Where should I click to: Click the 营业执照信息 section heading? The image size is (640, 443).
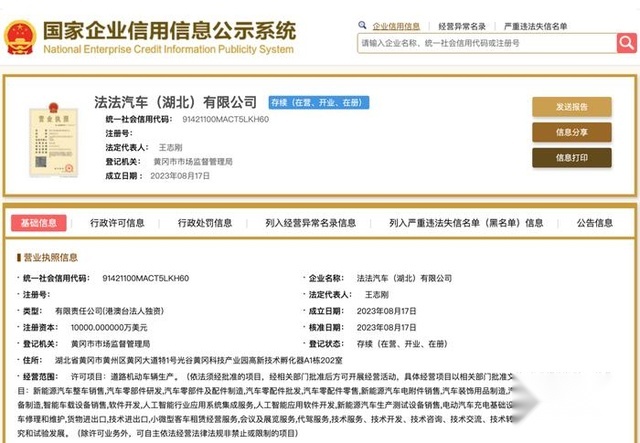pos(50,257)
